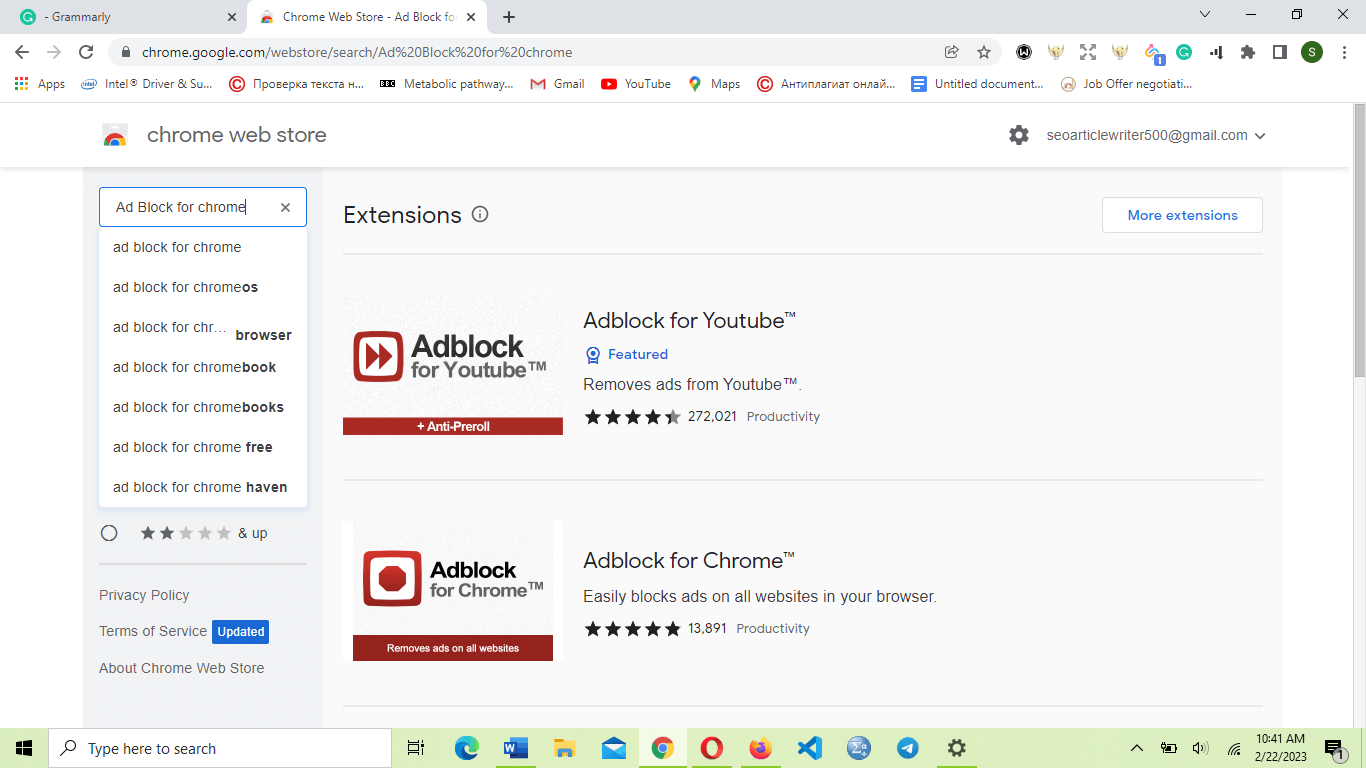
Task: Open Visual Studio Code from taskbar
Action: pos(810,748)
